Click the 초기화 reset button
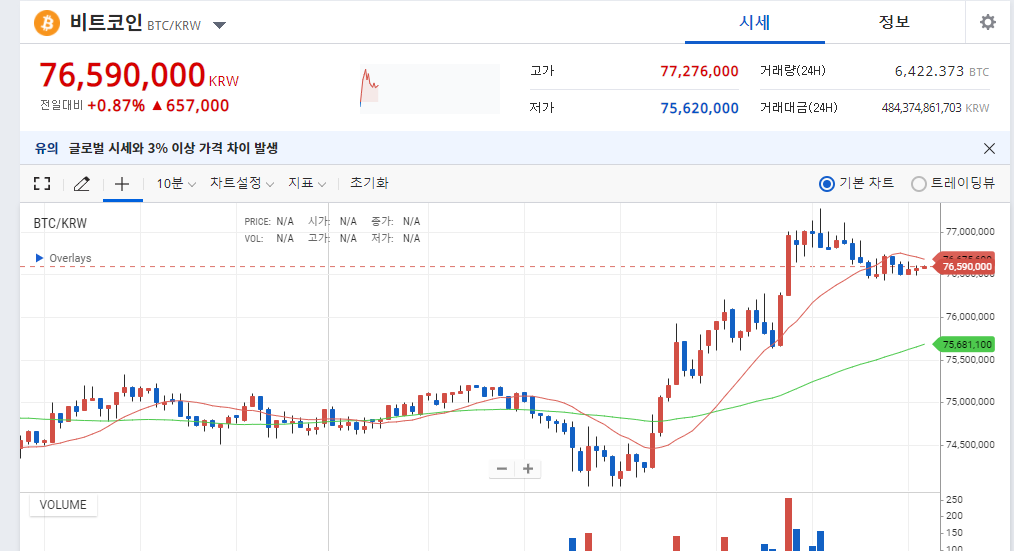The height and width of the screenshot is (551, 1014). pos(369,183)
